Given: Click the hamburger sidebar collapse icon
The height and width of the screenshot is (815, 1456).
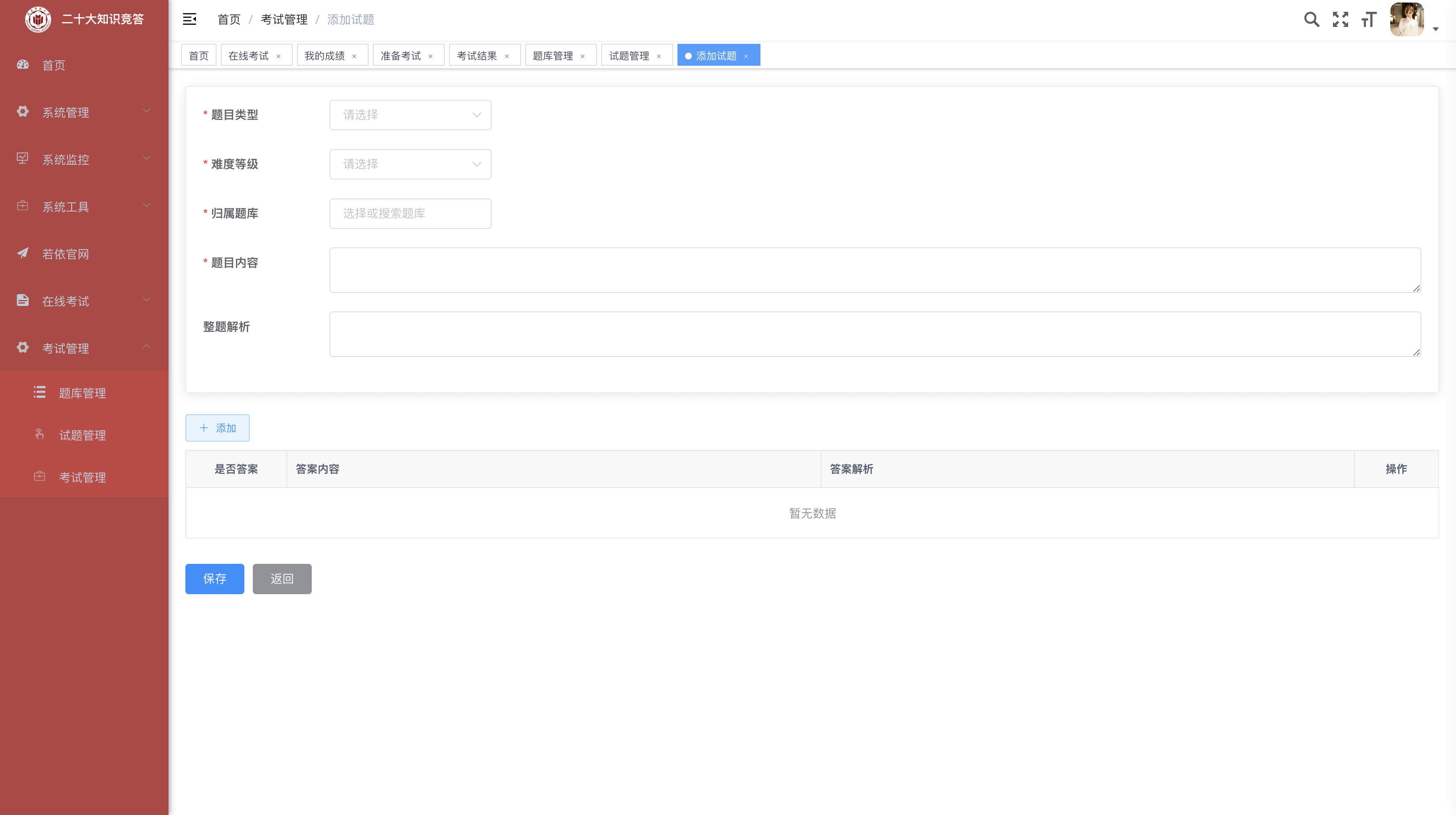Looking at the screenshot, I should pos(189,19).
